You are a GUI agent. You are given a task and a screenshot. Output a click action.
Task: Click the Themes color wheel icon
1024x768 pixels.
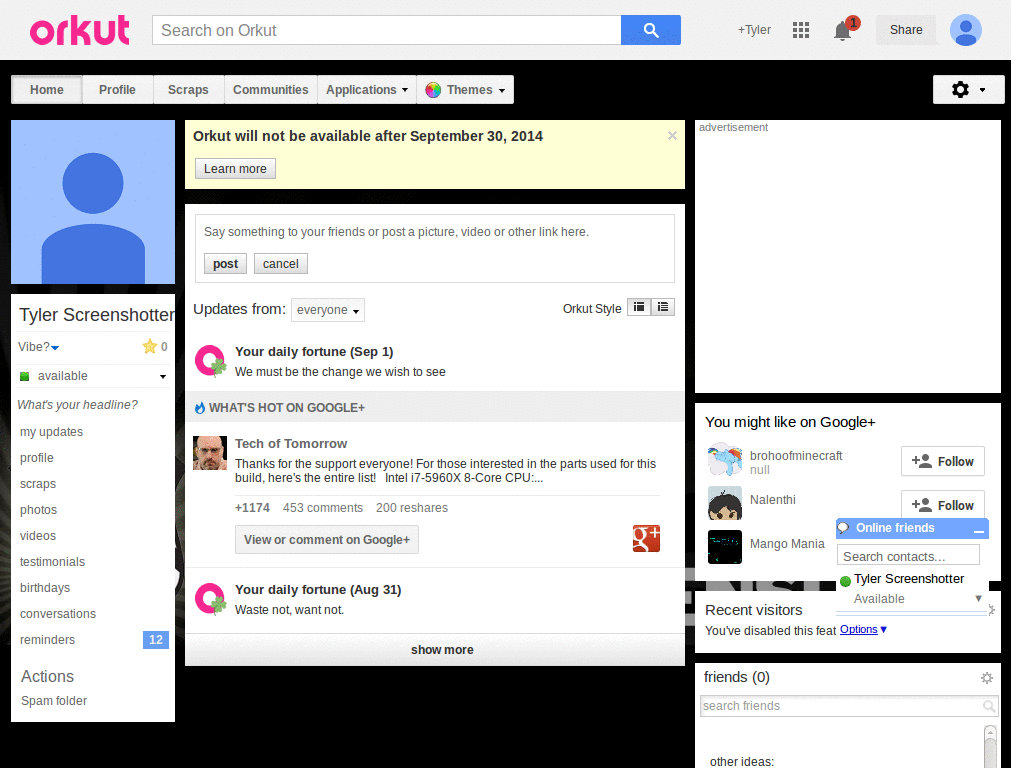[432, 90]
